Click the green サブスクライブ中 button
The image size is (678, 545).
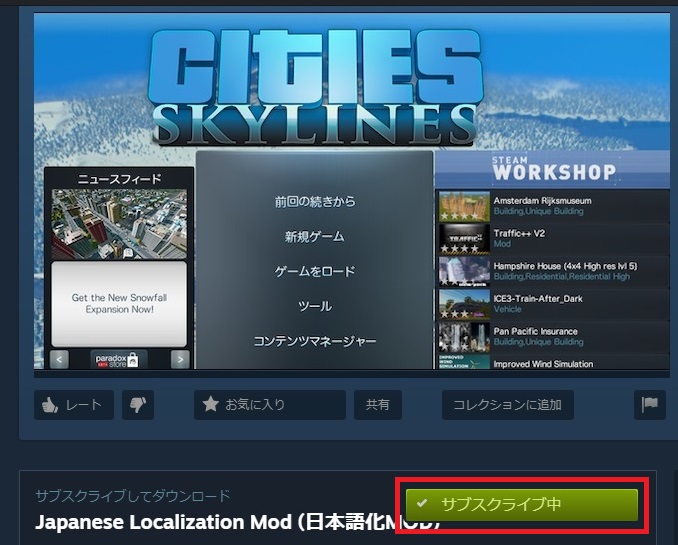[x=522, y=505]
